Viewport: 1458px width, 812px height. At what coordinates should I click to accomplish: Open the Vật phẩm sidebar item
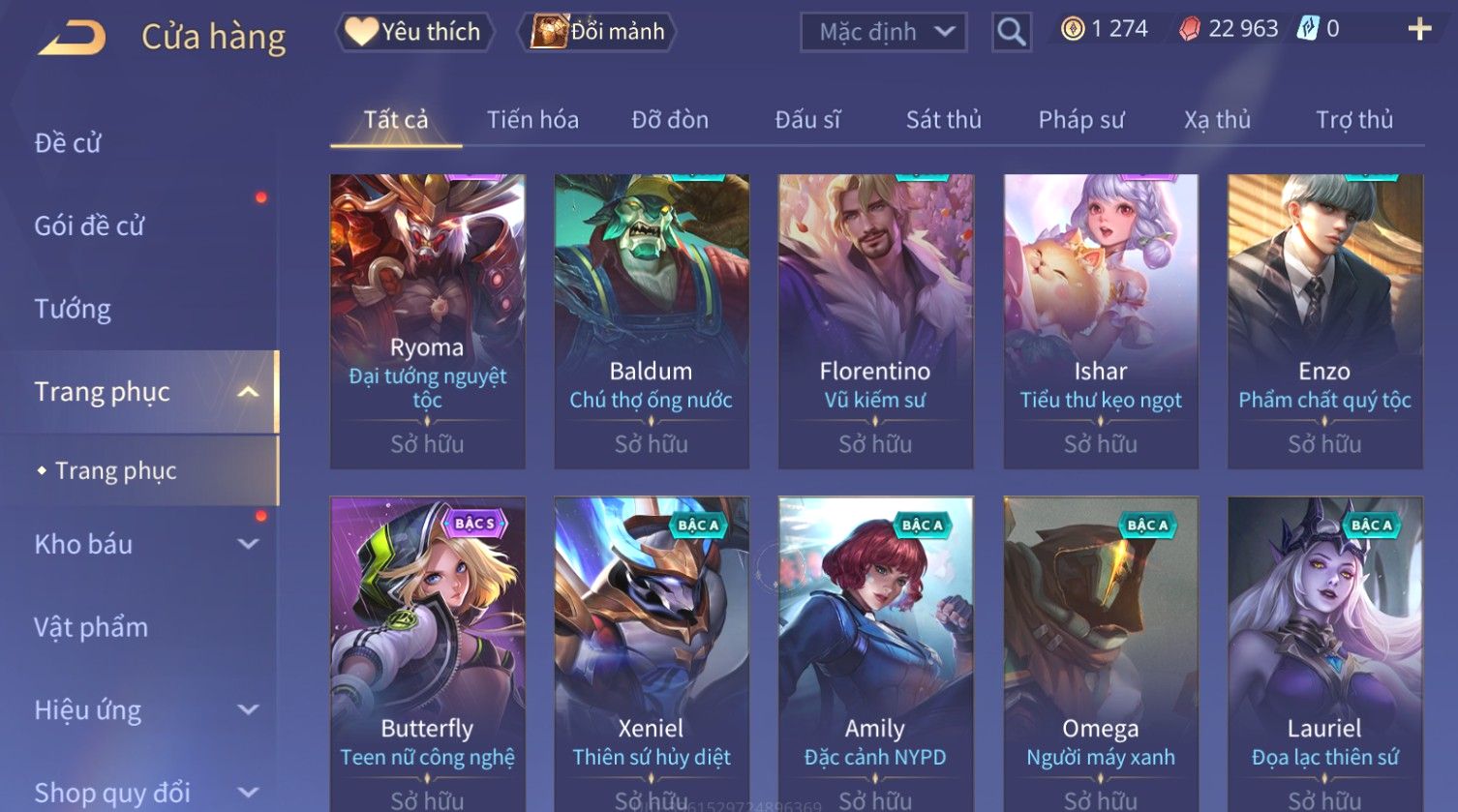(x=91, y=627)
